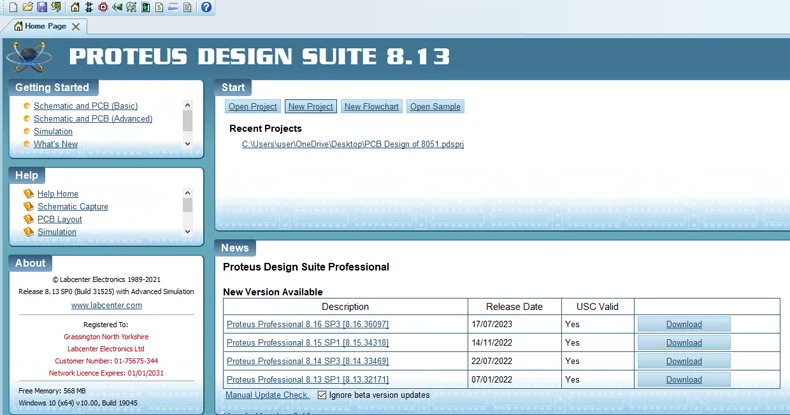Open Schematic and PCB (Basic) tutorial link
Screen dimensions: 790x415
click(x=86, y=106)
